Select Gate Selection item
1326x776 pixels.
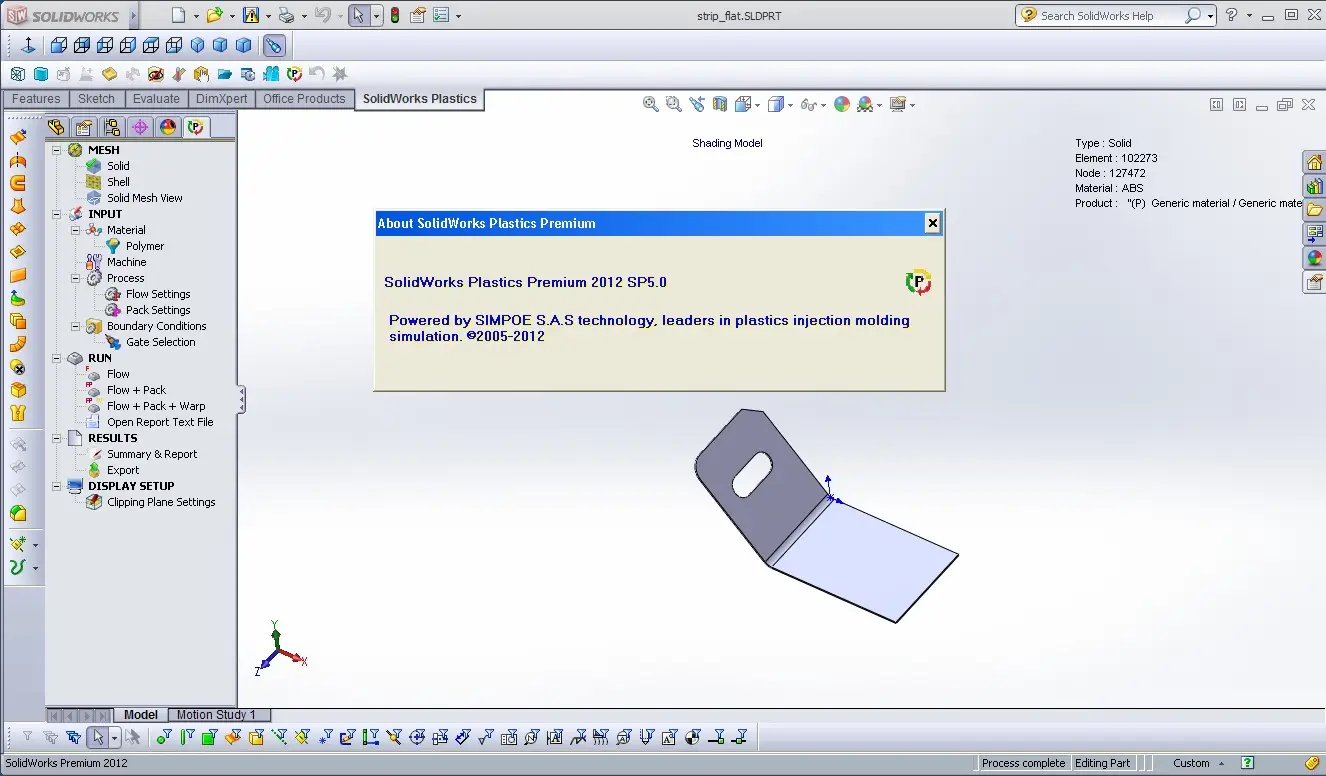(x=161, y=342)
